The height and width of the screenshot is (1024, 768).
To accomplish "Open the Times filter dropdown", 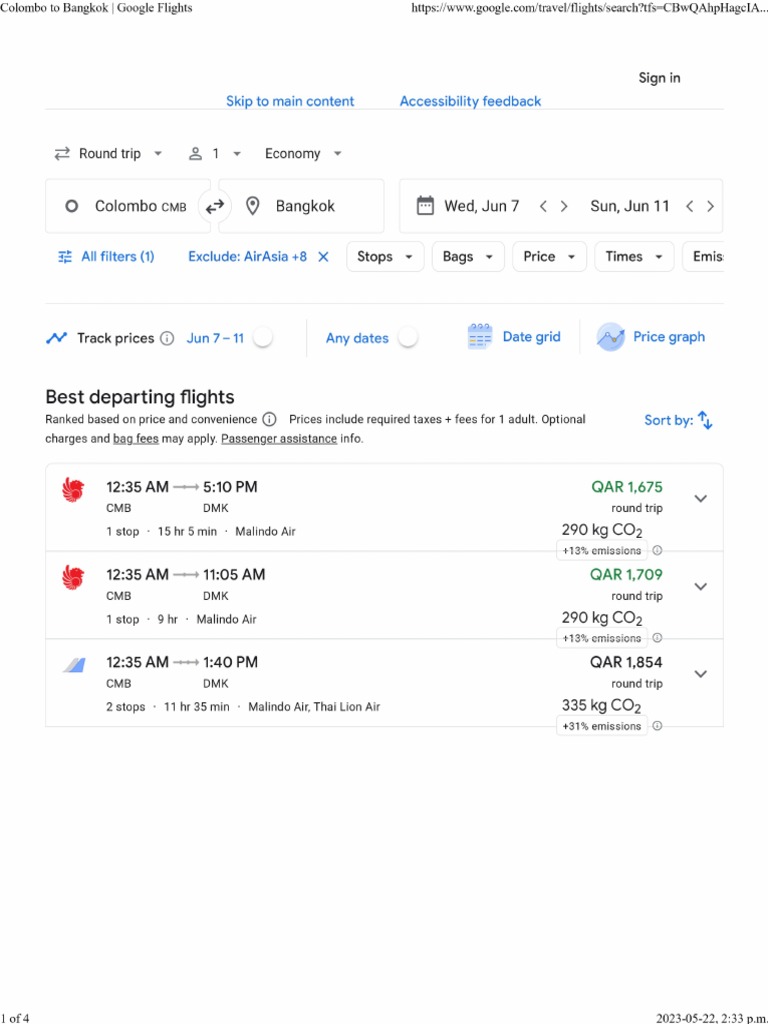I will (x=635, y=257).
